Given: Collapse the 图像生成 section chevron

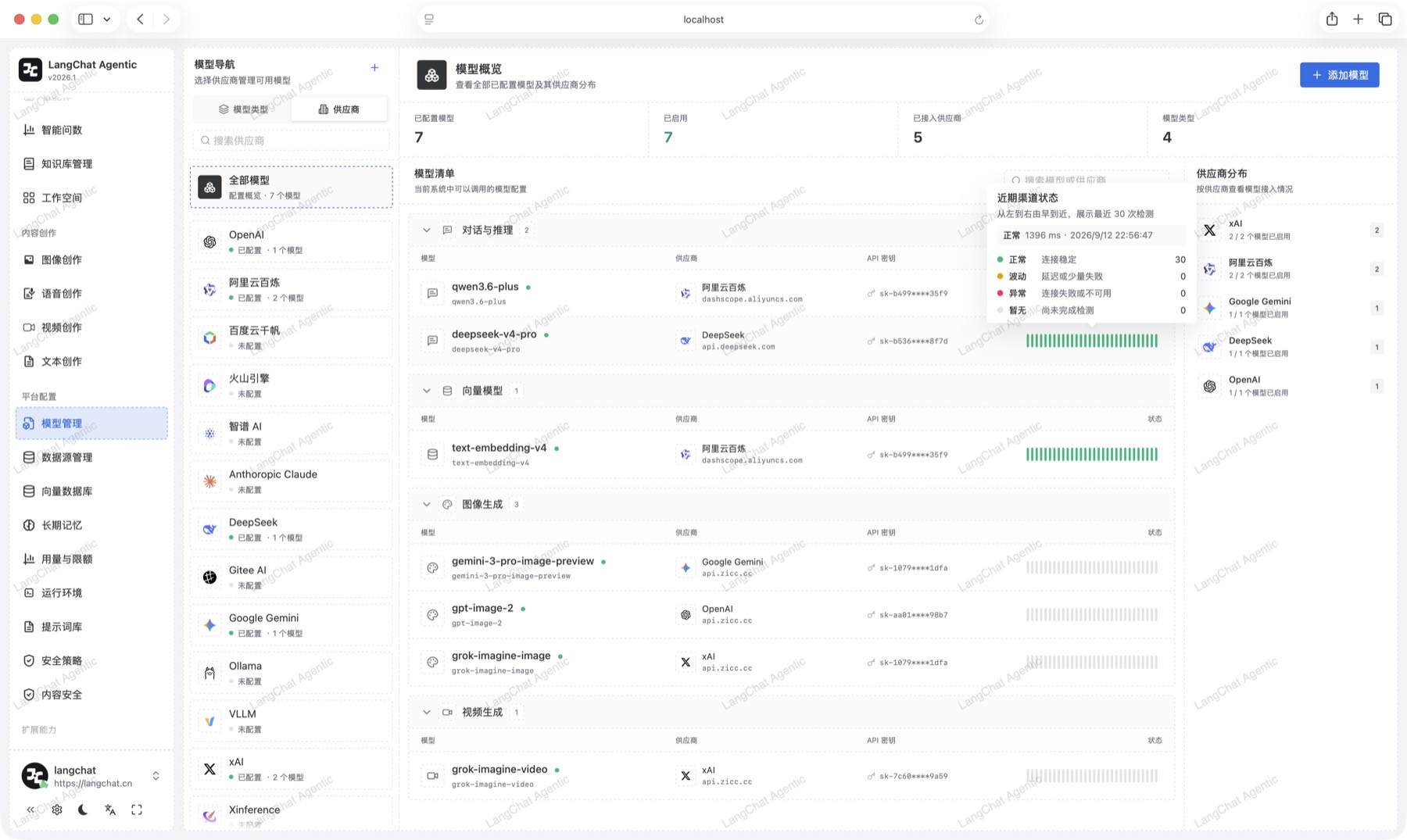Looking at the screenshot, I should click(426, 505).
